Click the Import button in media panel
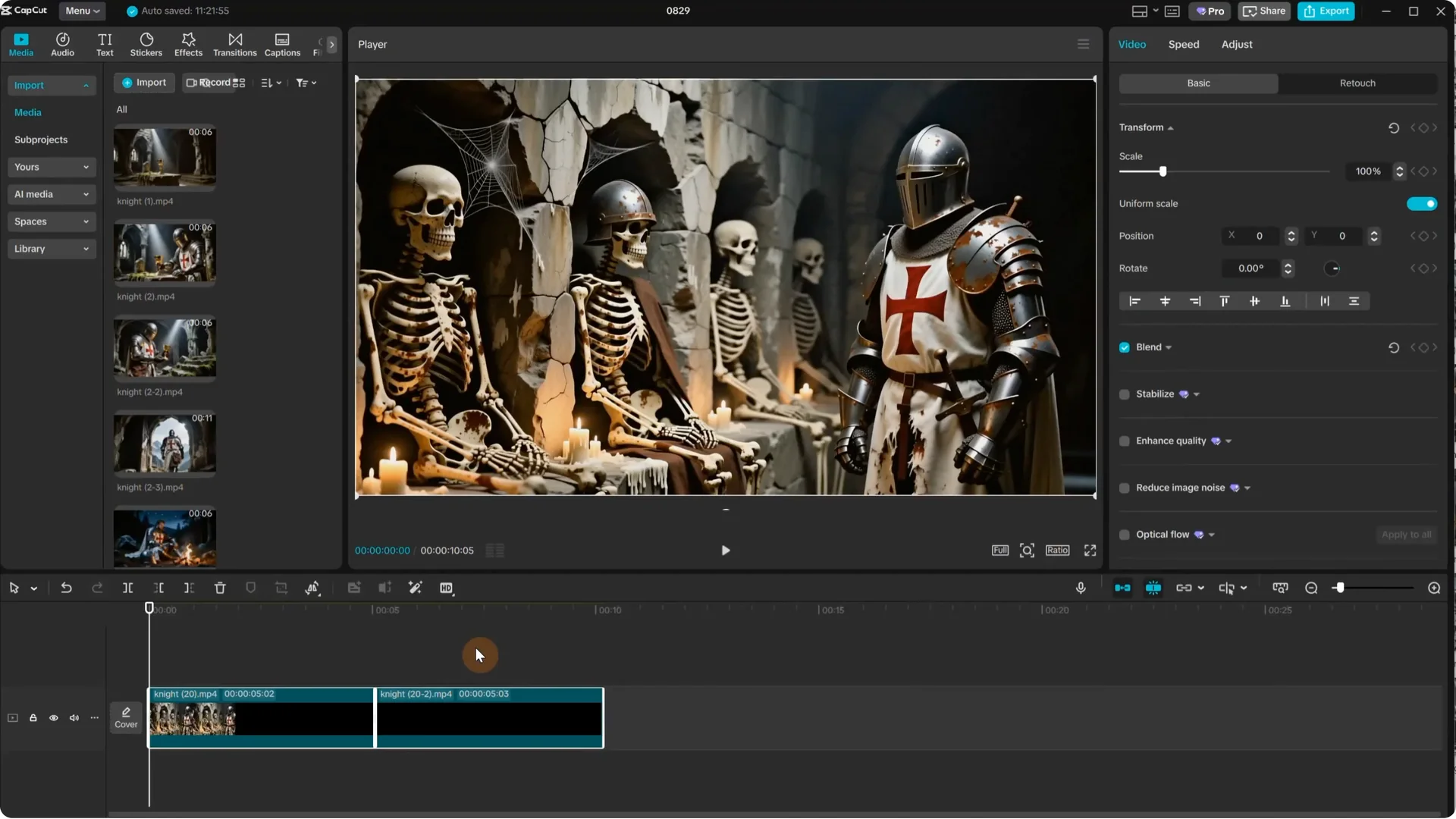 coord(144,82)
